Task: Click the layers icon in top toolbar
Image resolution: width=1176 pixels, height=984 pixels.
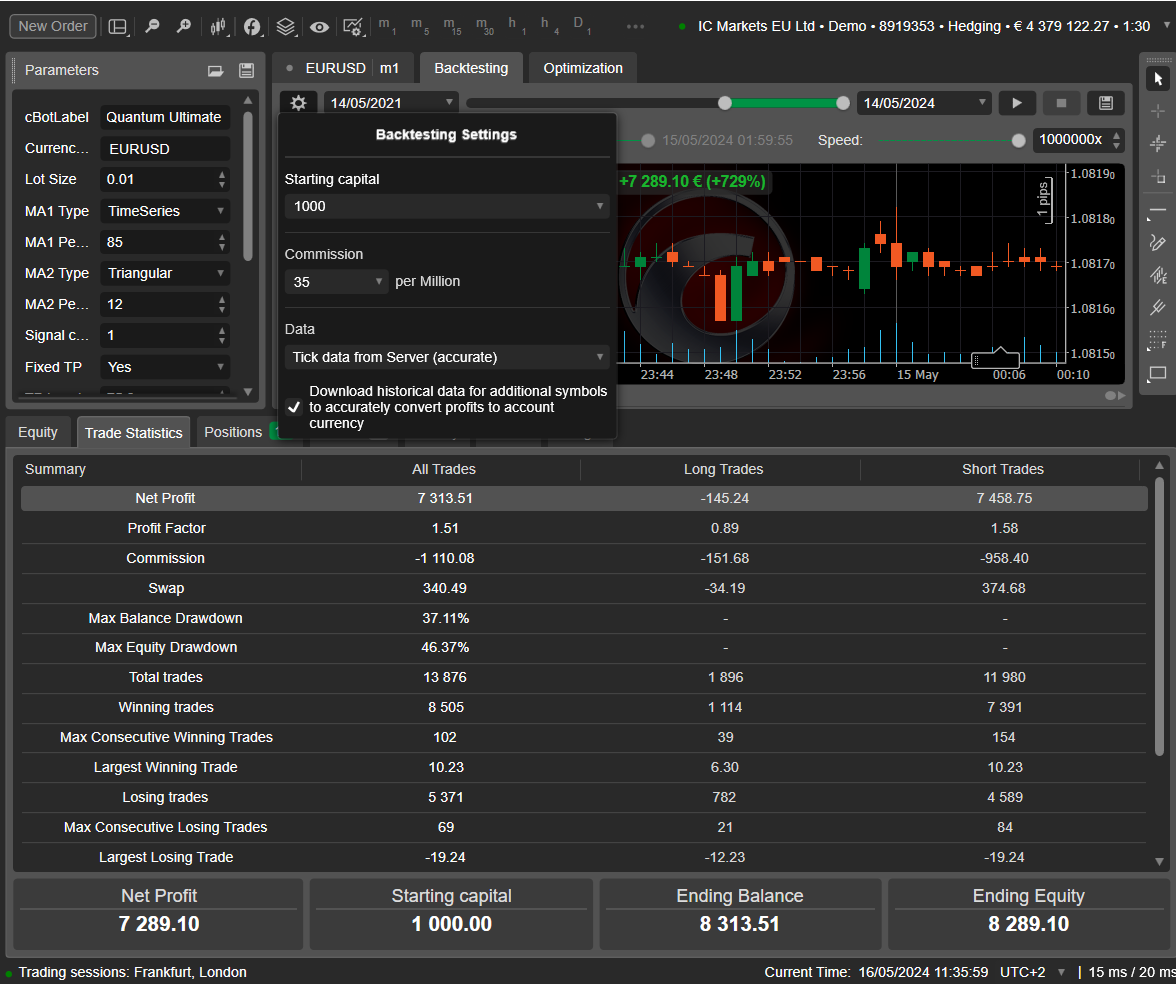Action: coord(286,27)
